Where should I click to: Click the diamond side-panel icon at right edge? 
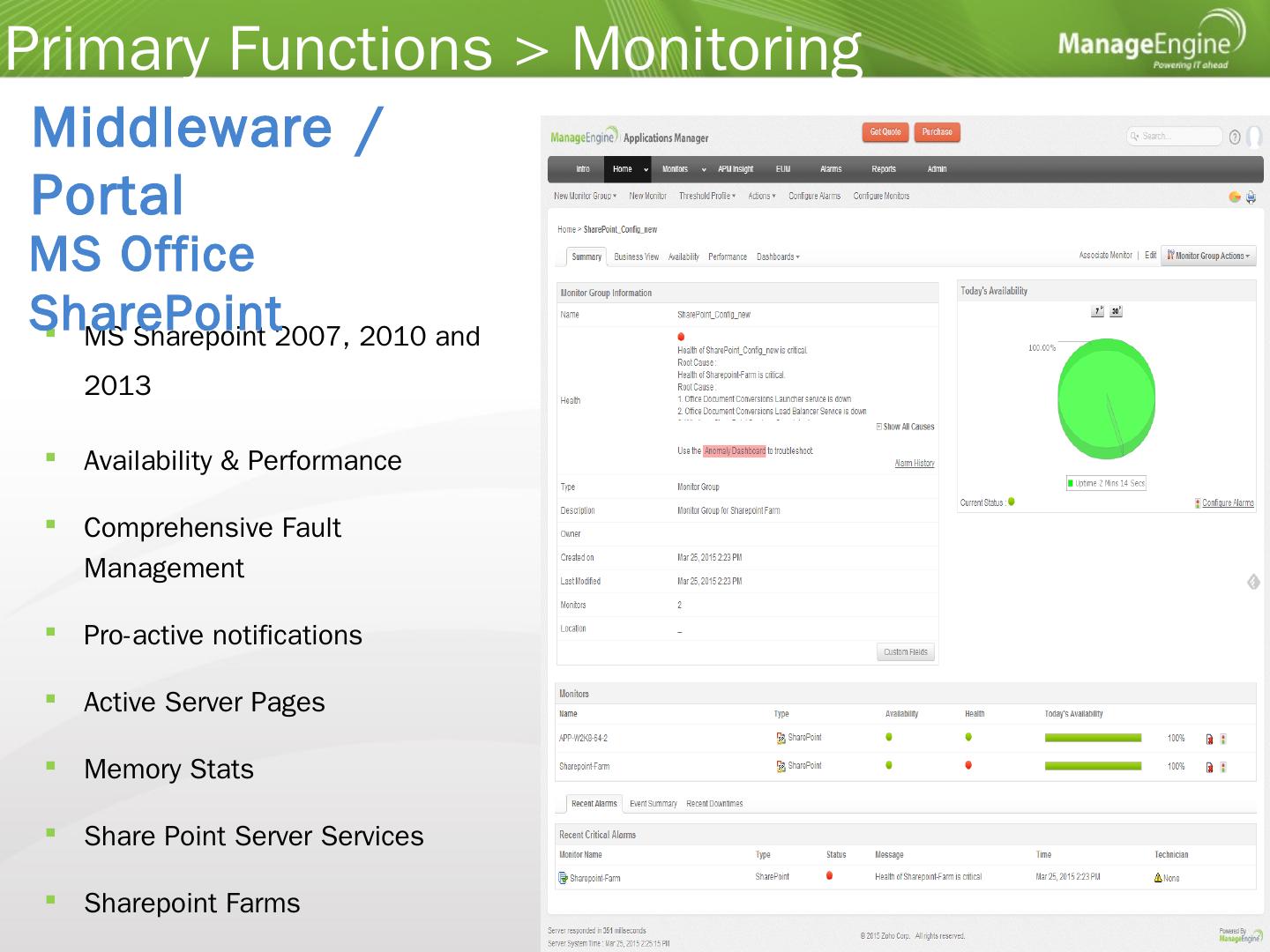(1253, 582)
